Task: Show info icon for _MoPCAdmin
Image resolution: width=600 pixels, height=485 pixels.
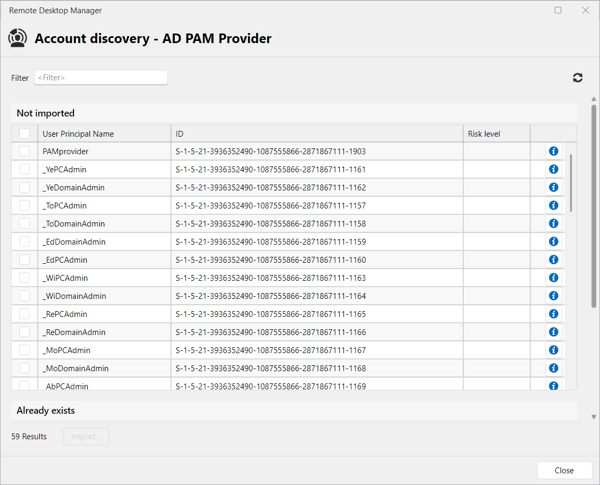Action: point(553,350)
